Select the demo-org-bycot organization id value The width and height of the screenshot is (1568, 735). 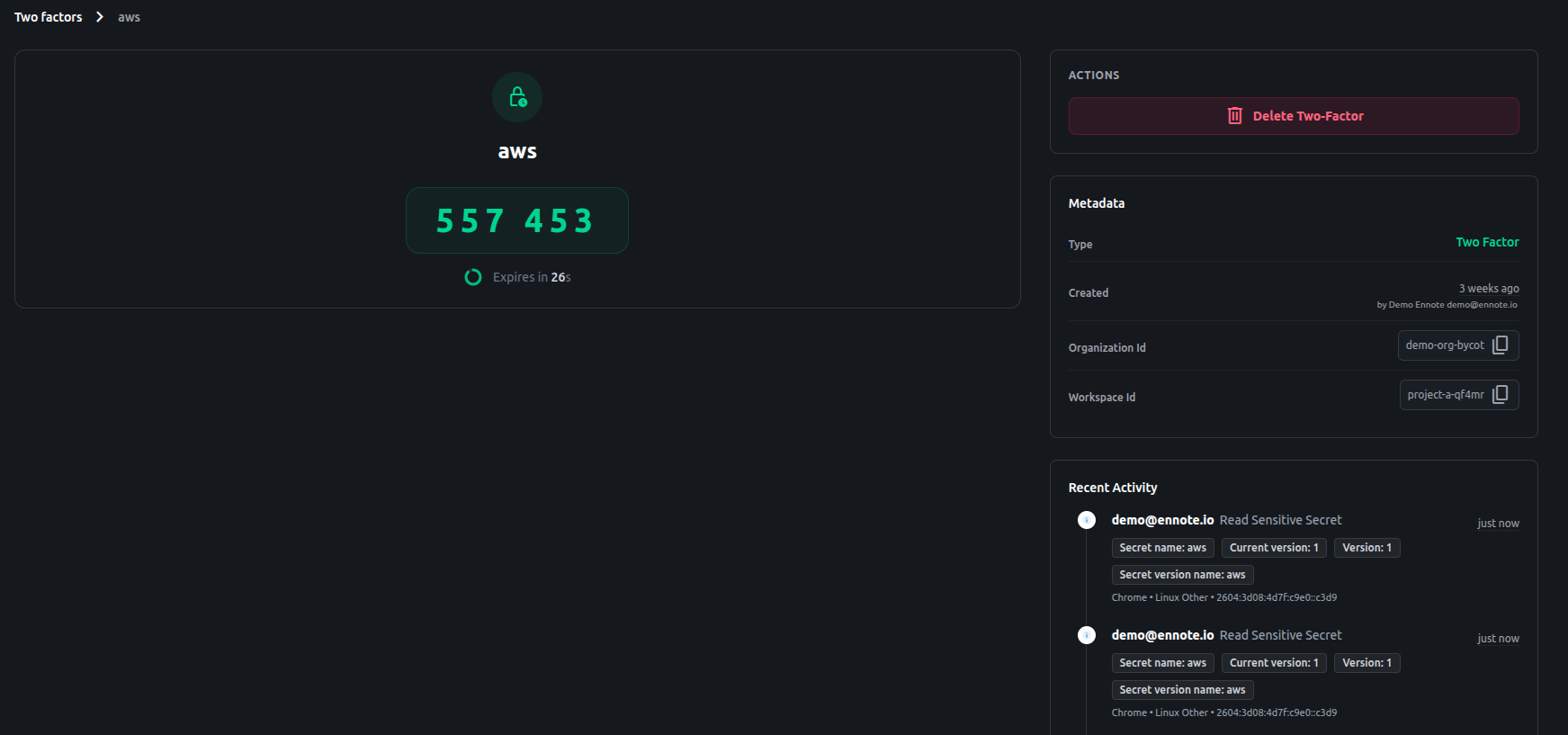1445,345
